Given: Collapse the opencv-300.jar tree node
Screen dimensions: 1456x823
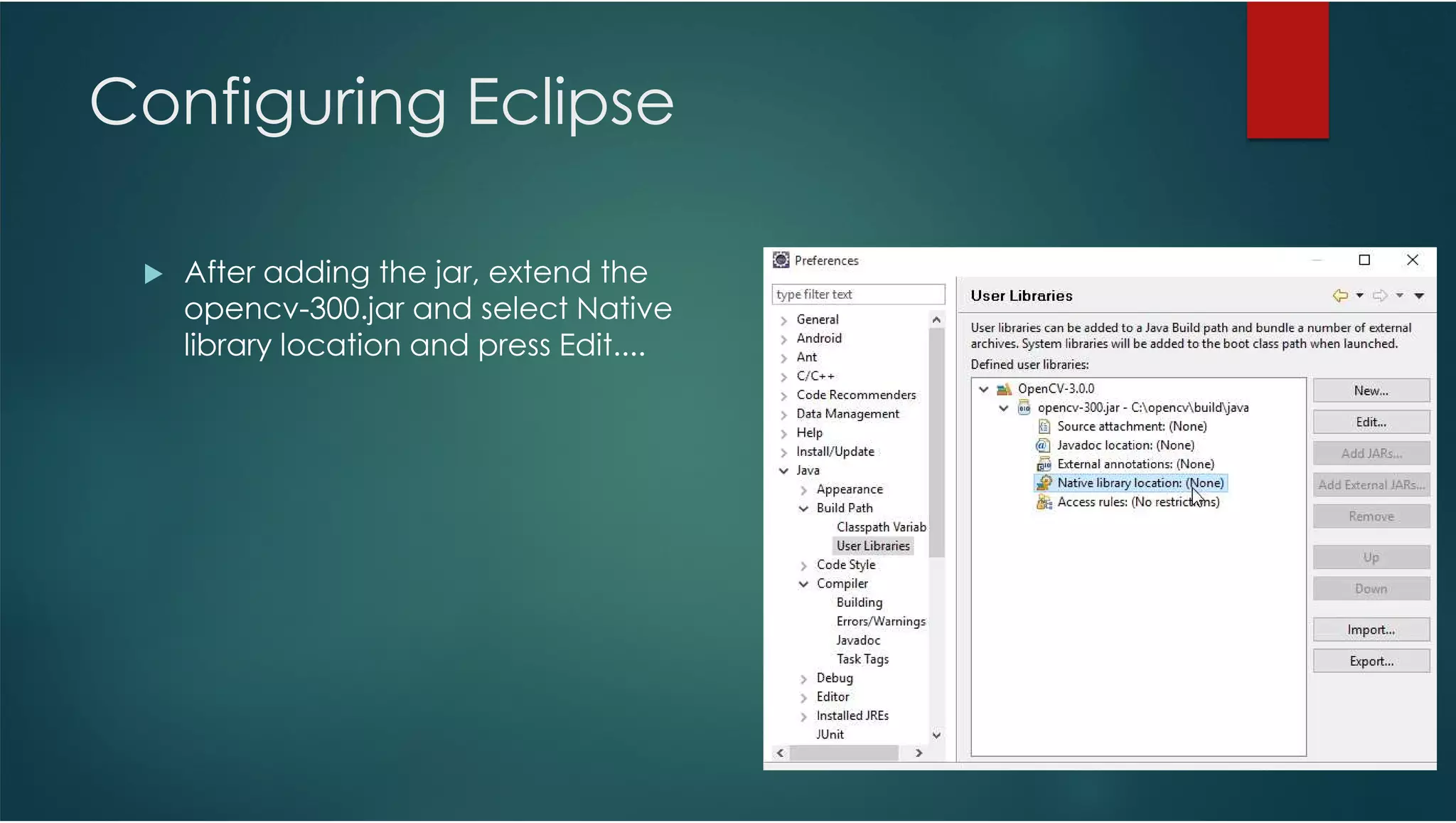Looking at the screenshot, I should coord(1004,408).
